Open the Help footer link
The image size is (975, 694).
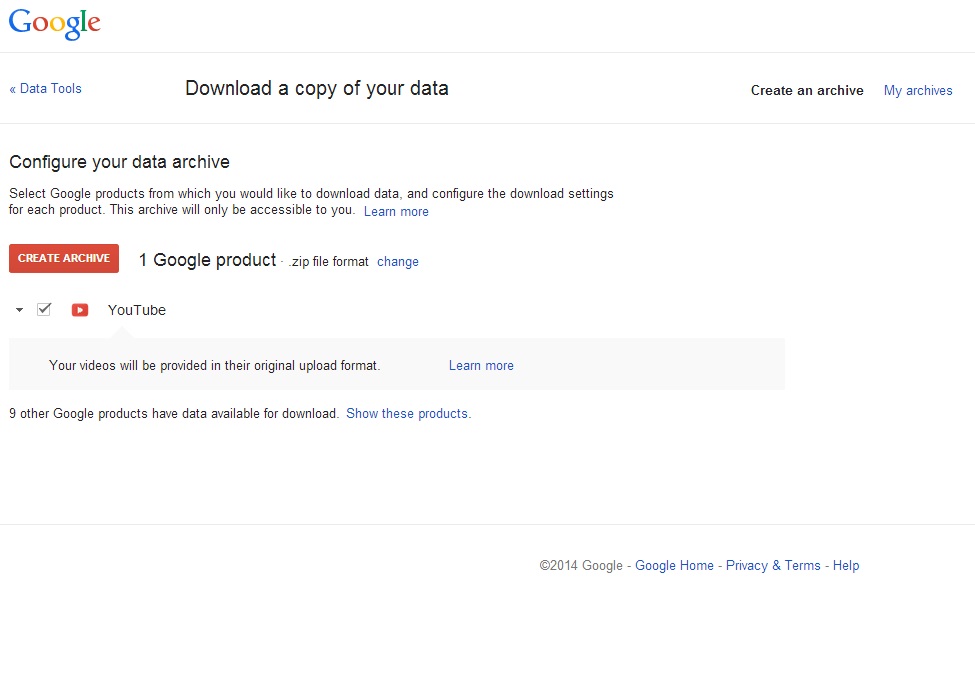[846, 565]
